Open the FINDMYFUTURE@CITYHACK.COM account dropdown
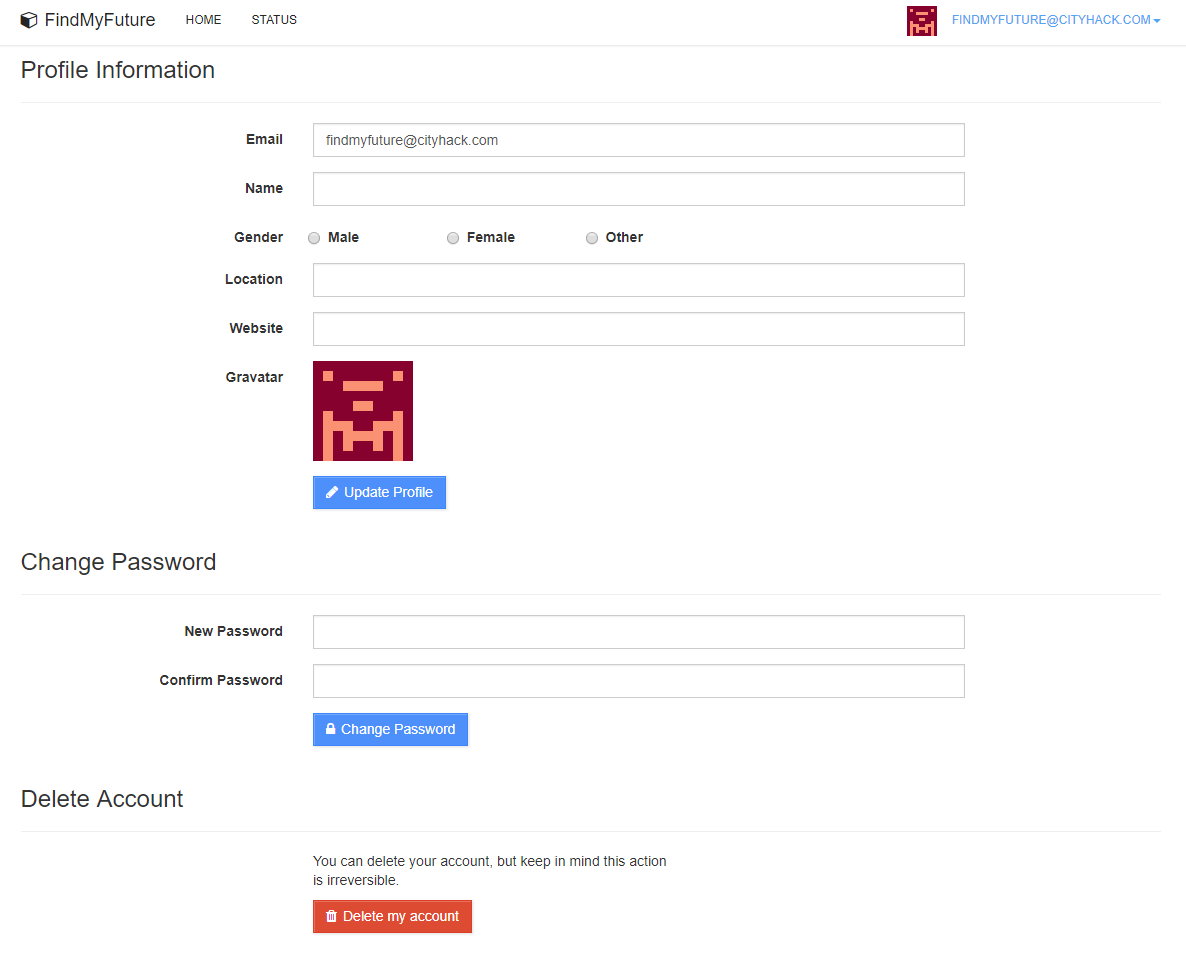Image resolution: width=1186 pixels, height=955 pixels. pos(1048,19)
